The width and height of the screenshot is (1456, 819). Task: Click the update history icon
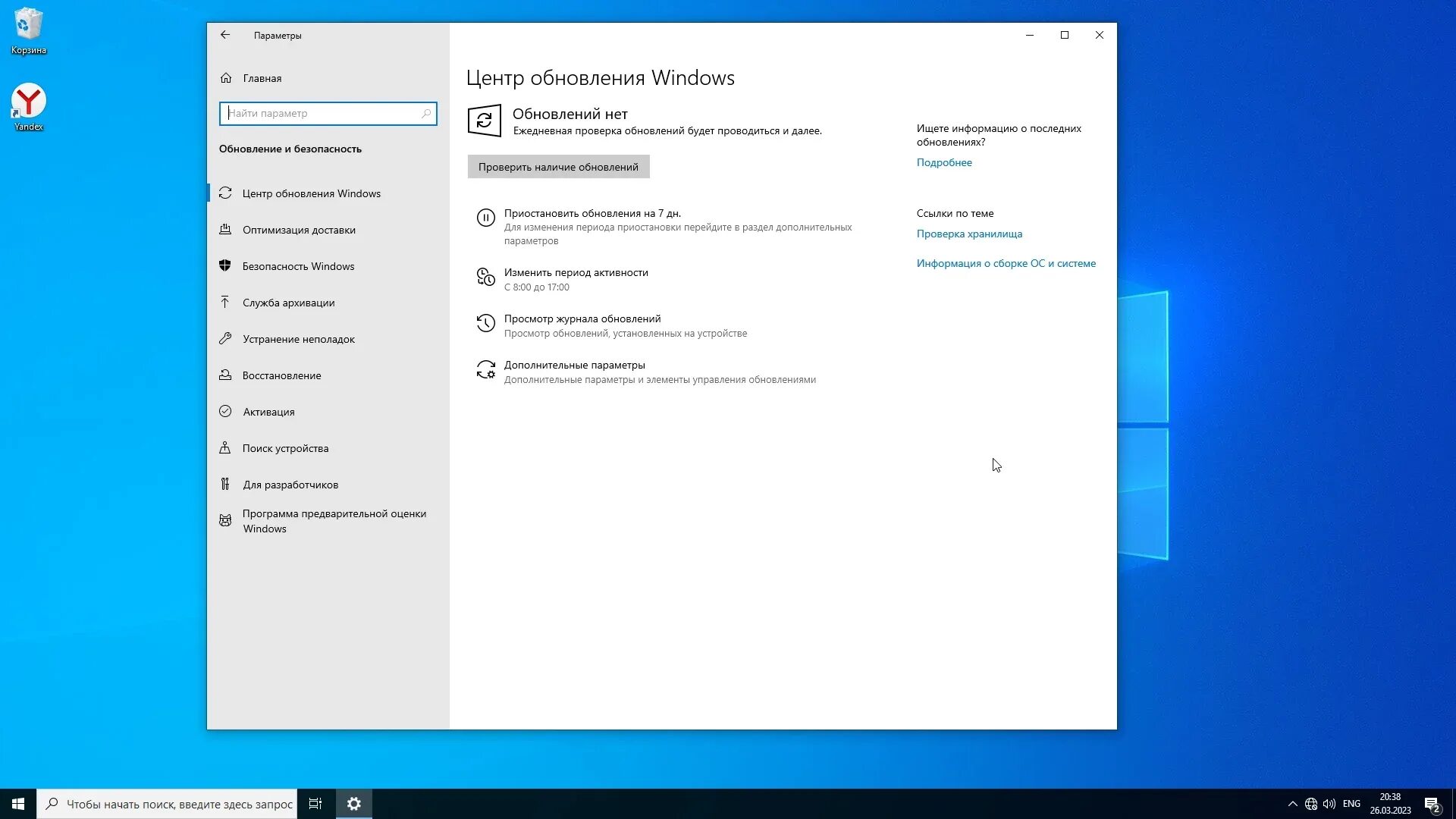tap(485, 324)
